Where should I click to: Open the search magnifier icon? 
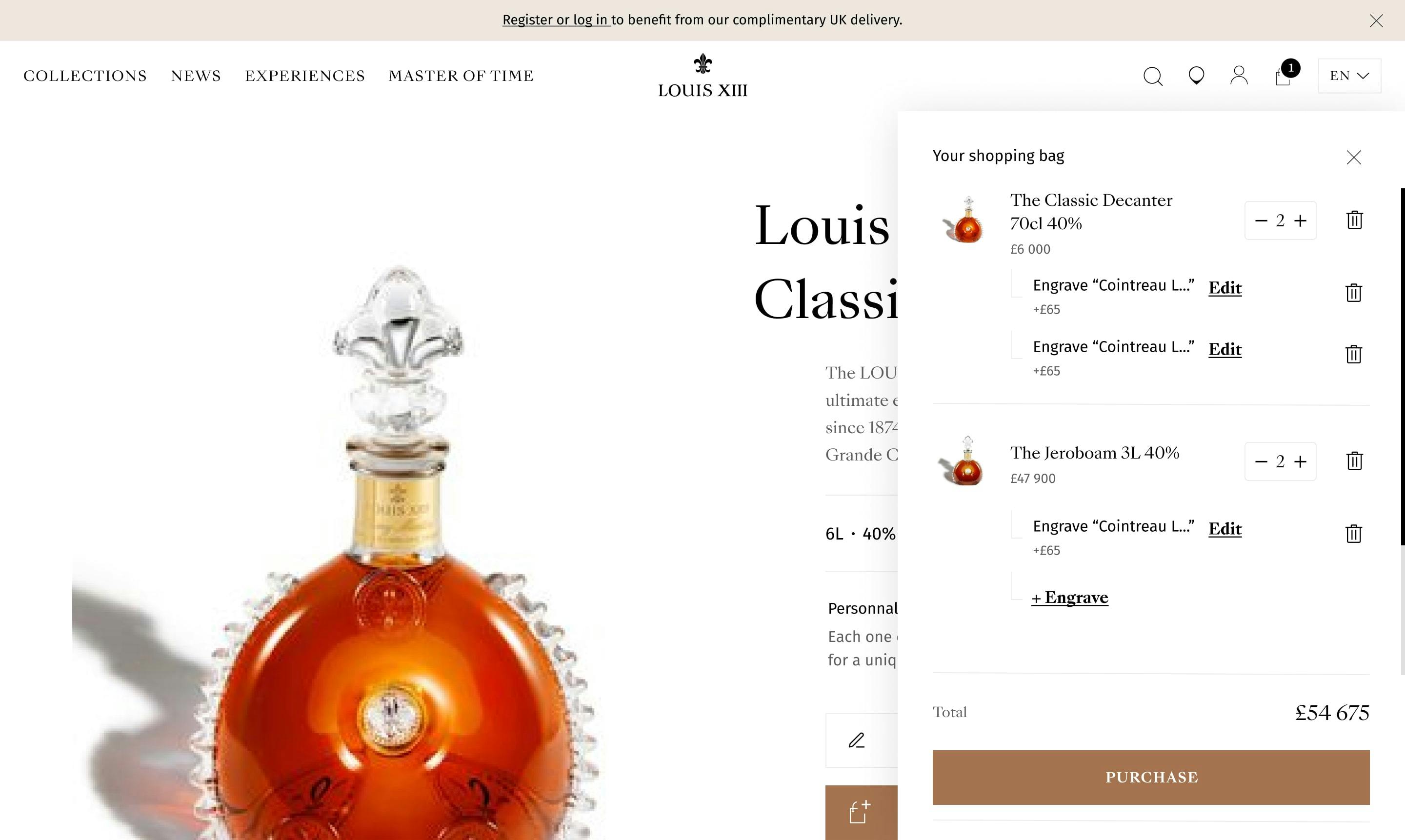(1152, 76)
